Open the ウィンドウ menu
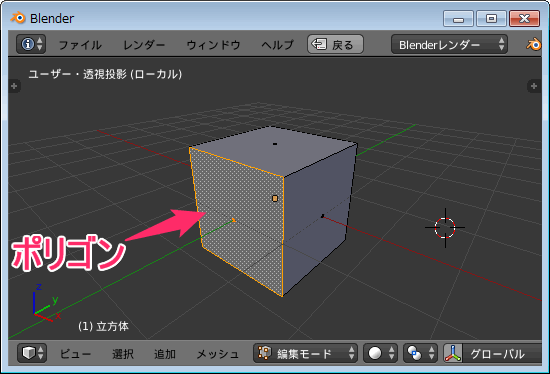The width and height of the screenshot is (550, 374). point(213,45)
